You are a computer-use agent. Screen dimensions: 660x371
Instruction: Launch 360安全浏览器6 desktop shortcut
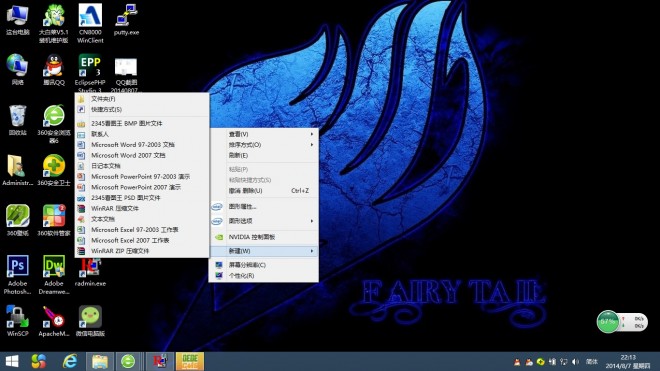pos(54,124)
